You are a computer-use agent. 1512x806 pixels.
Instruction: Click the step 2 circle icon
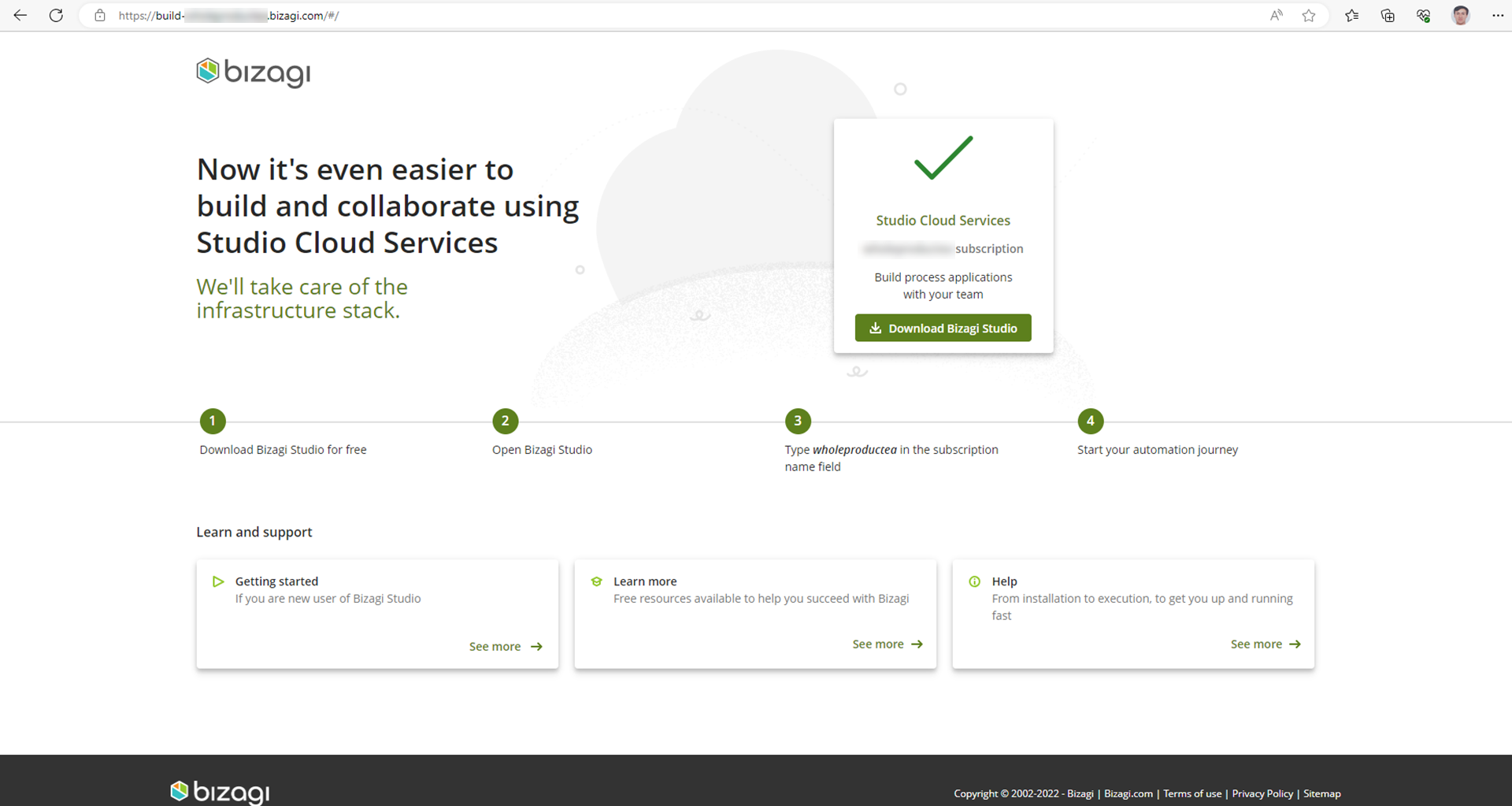pyautogui.click(x=505, y=421)
